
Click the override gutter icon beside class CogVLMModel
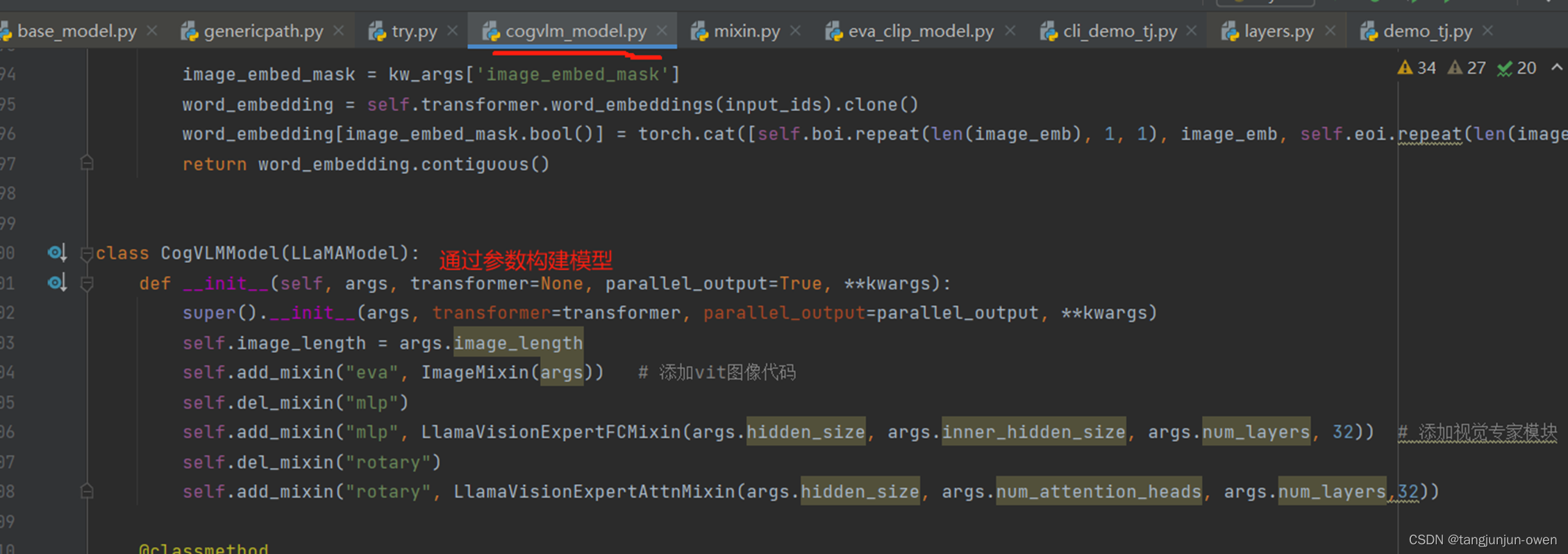pyautogui.click(x=57, y=253)
